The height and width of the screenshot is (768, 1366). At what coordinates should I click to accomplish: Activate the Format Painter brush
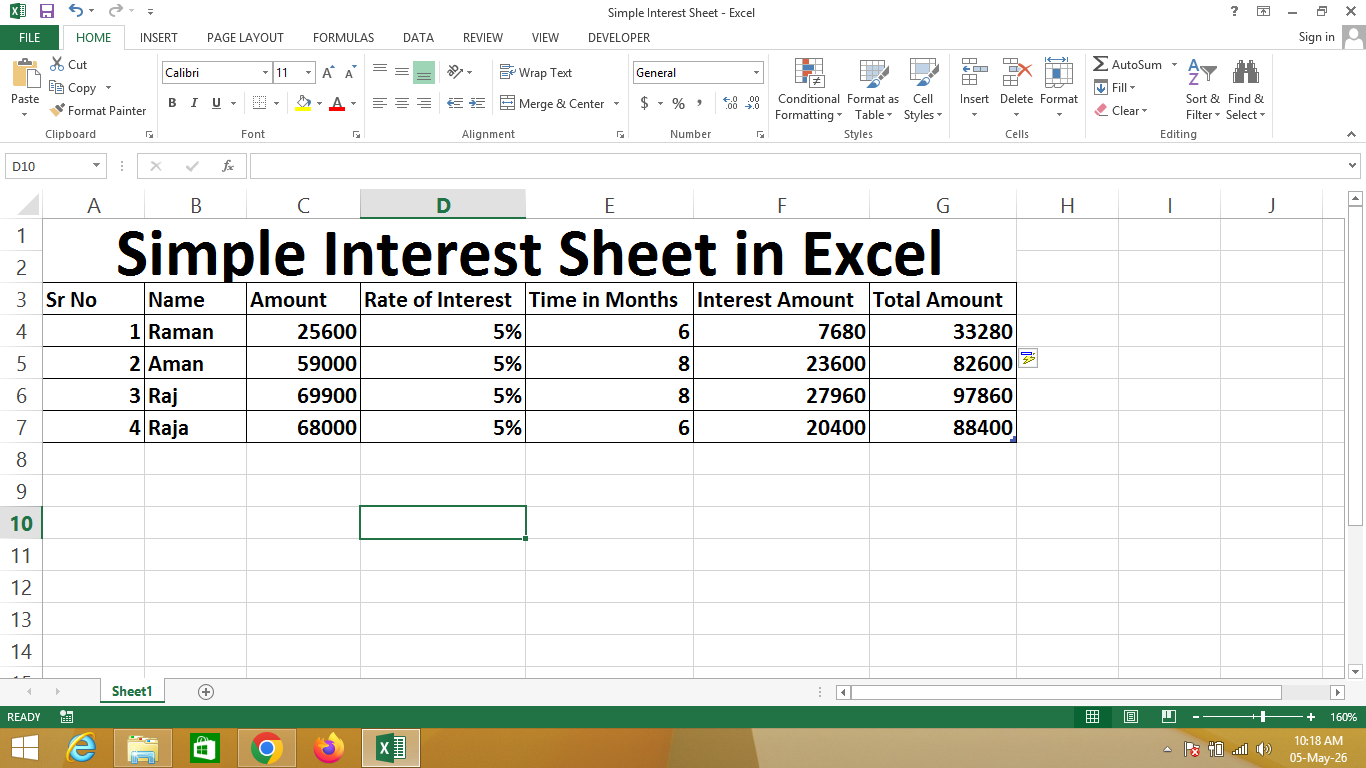click(57, 111)
